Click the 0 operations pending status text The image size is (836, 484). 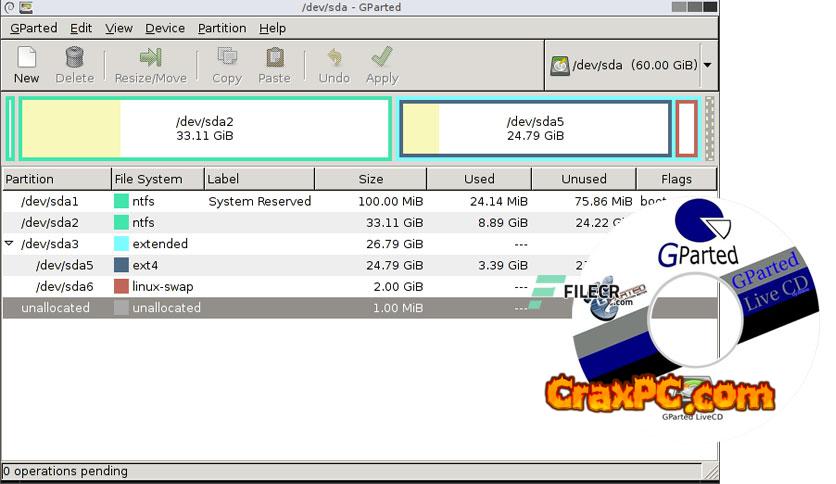(x=66, y=471)
